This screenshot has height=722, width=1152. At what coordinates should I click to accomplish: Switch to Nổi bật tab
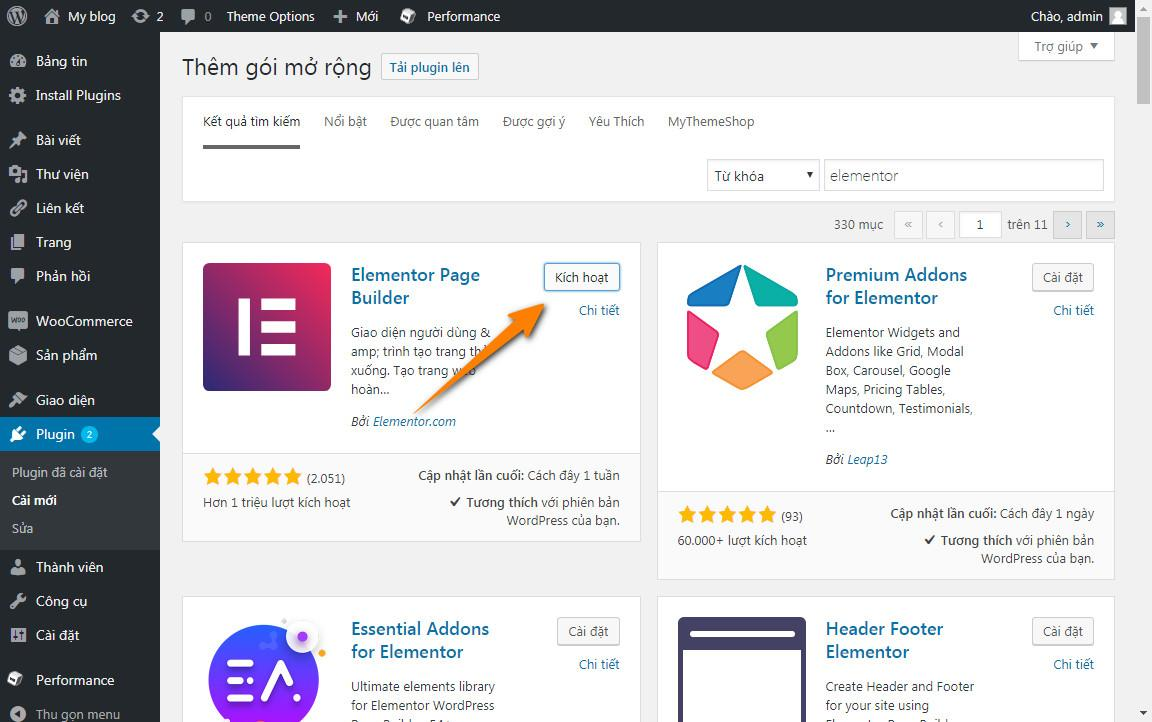click(x=345, y=122)
